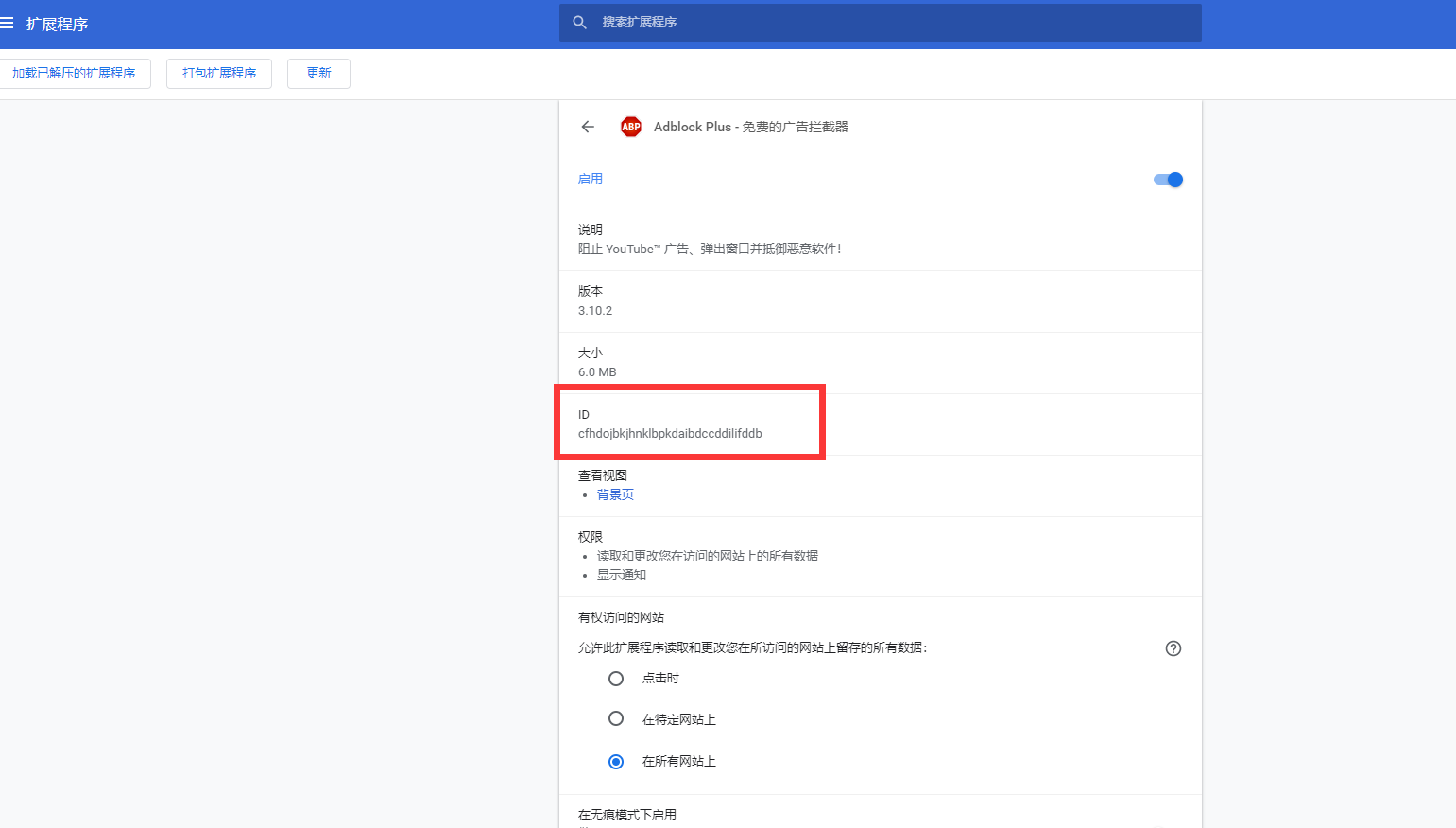Open the site access help icon
The image size is (1456, 828).
tap(1173, 648)
